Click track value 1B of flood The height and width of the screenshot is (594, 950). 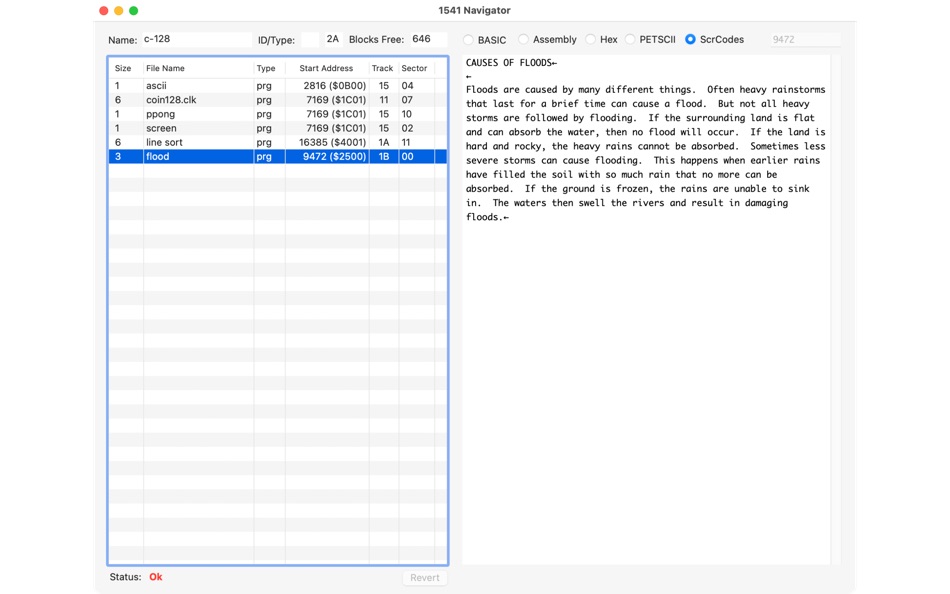pos(384,156)
